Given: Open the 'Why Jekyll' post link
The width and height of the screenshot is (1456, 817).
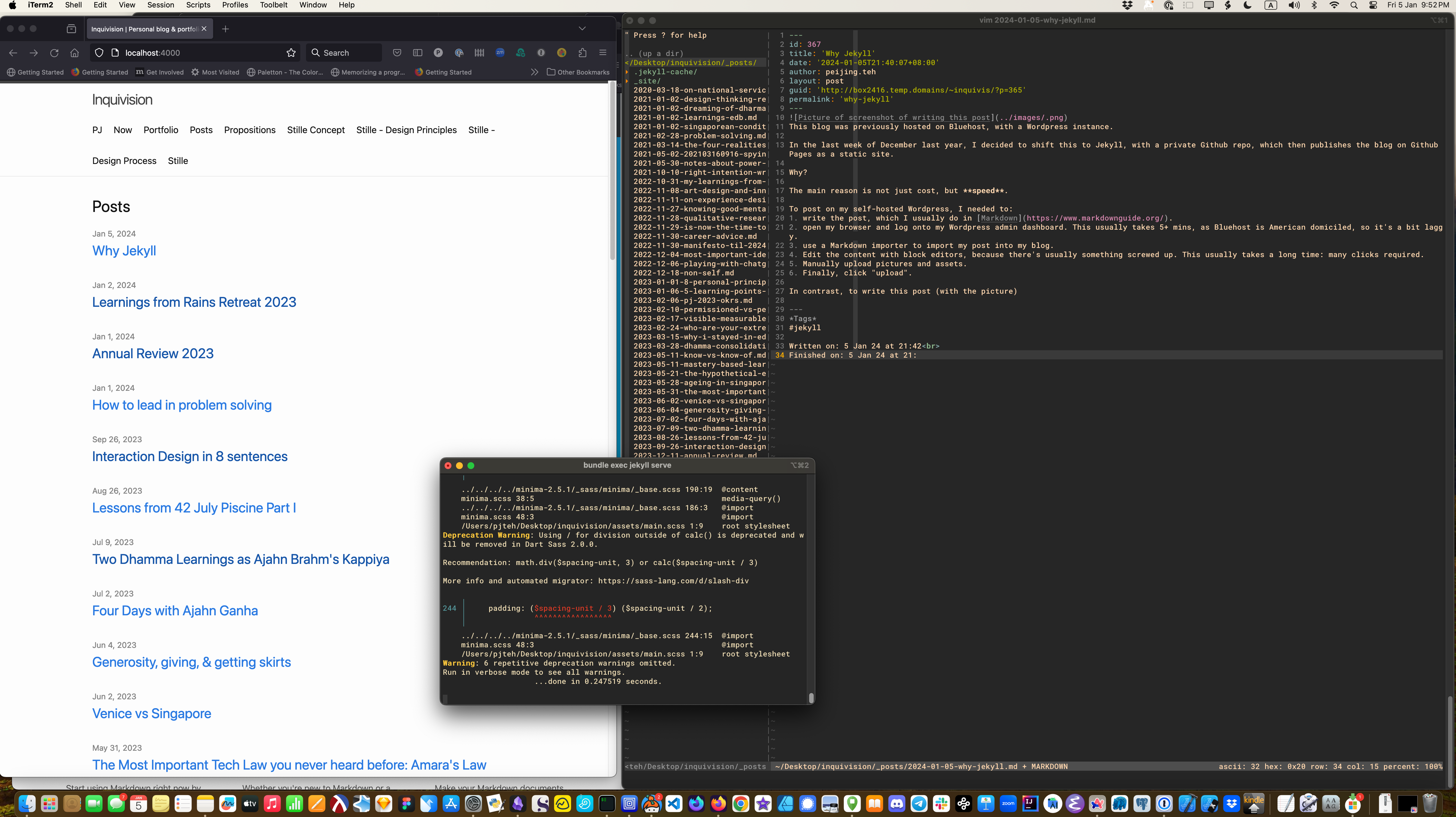Looking at the screenshot, I should coord(124,251).
